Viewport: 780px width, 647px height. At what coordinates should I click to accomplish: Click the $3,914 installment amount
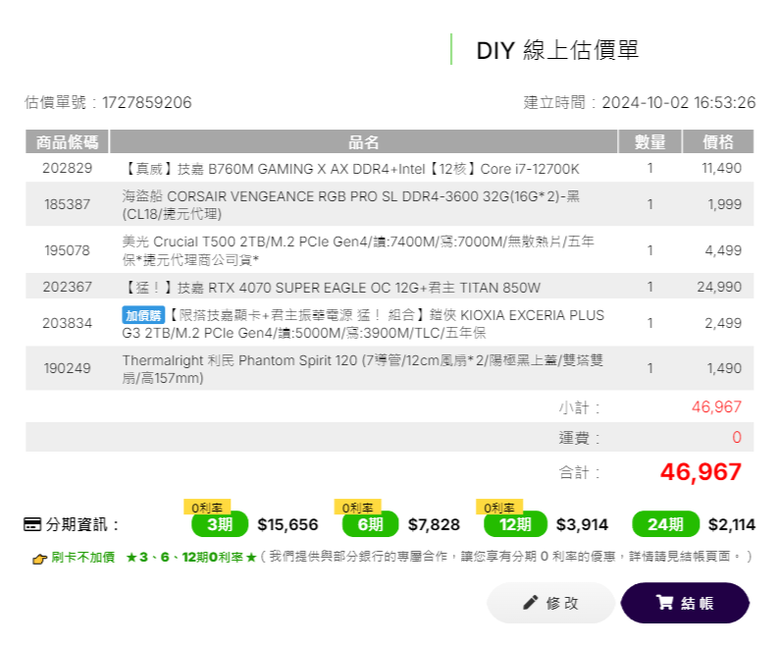pyautogui.click(x=582, y=525)
